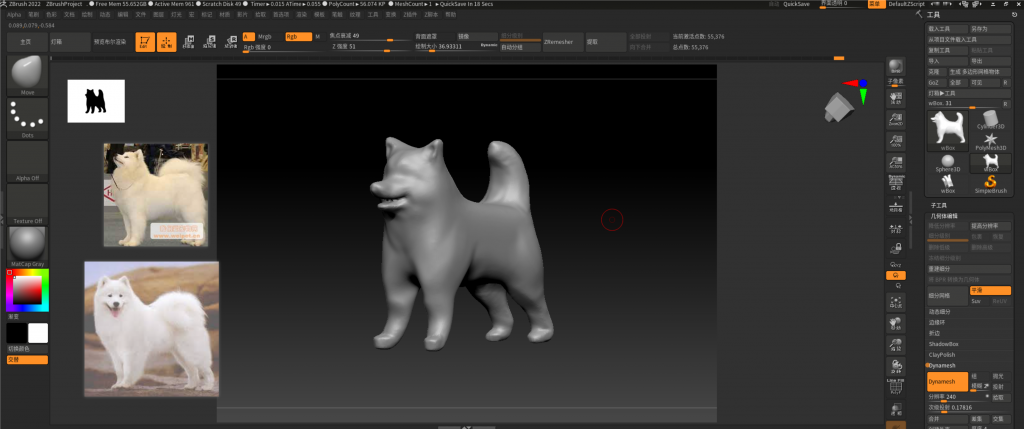Screen dimensions: 1024x429
Task: Click the MatCap Gray material sphere
Action: 27,244
